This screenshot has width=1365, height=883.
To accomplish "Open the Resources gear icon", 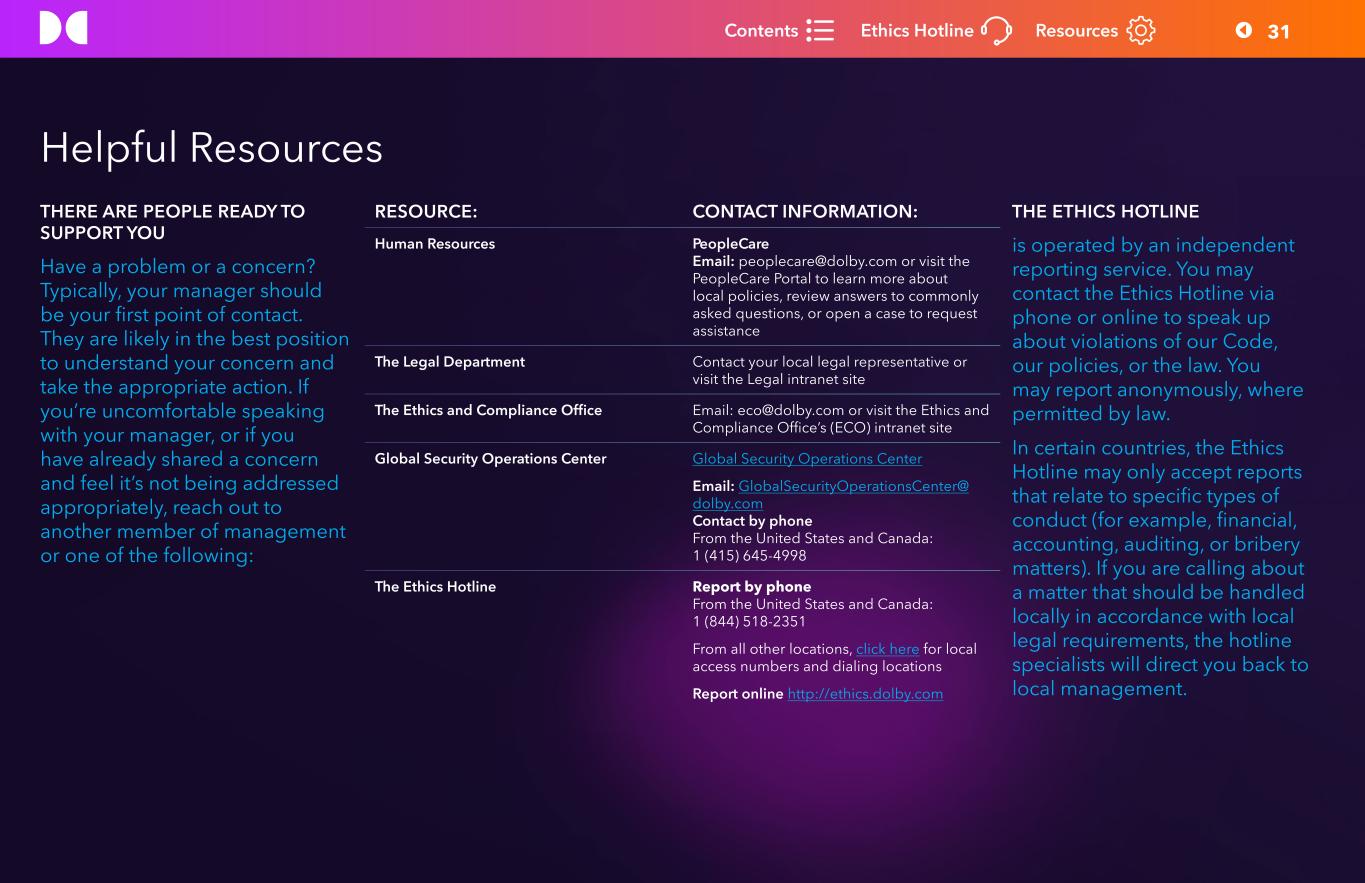I will pyautogui.click(x=1140, y=31).
